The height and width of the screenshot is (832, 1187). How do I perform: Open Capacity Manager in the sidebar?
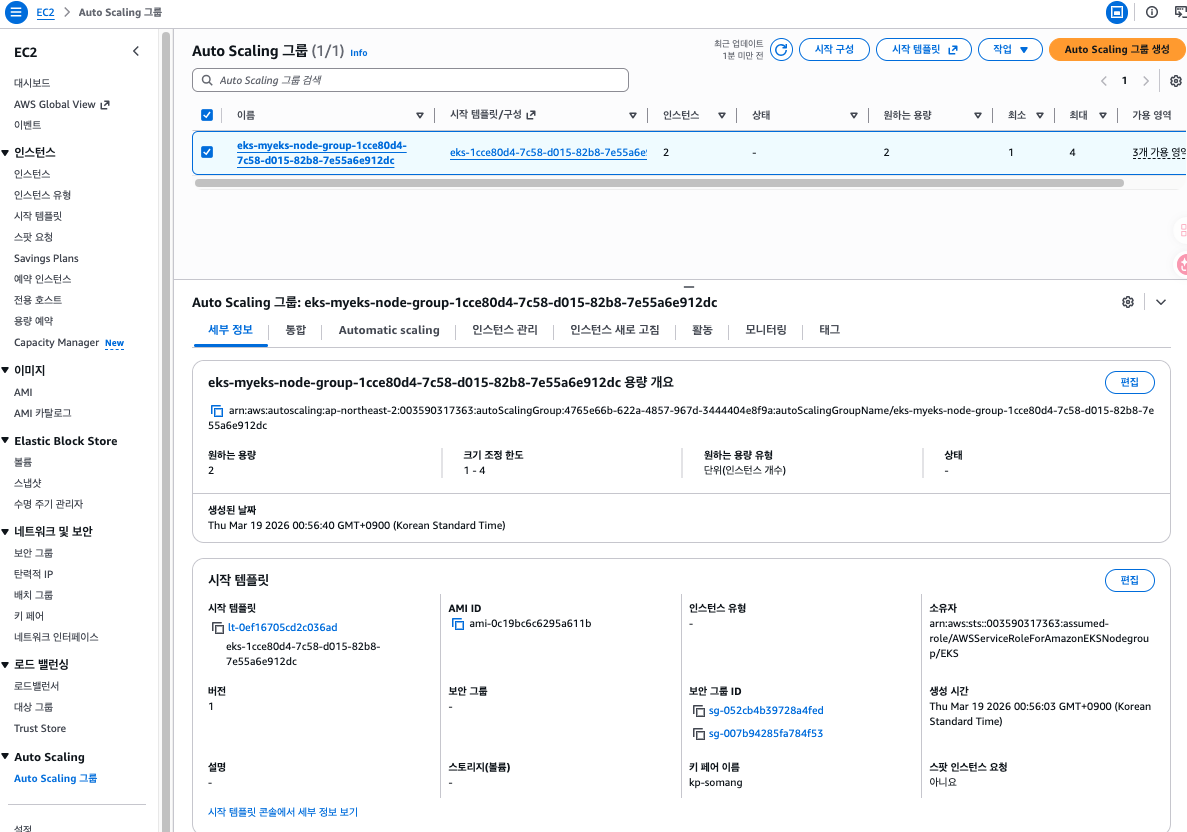57,343
